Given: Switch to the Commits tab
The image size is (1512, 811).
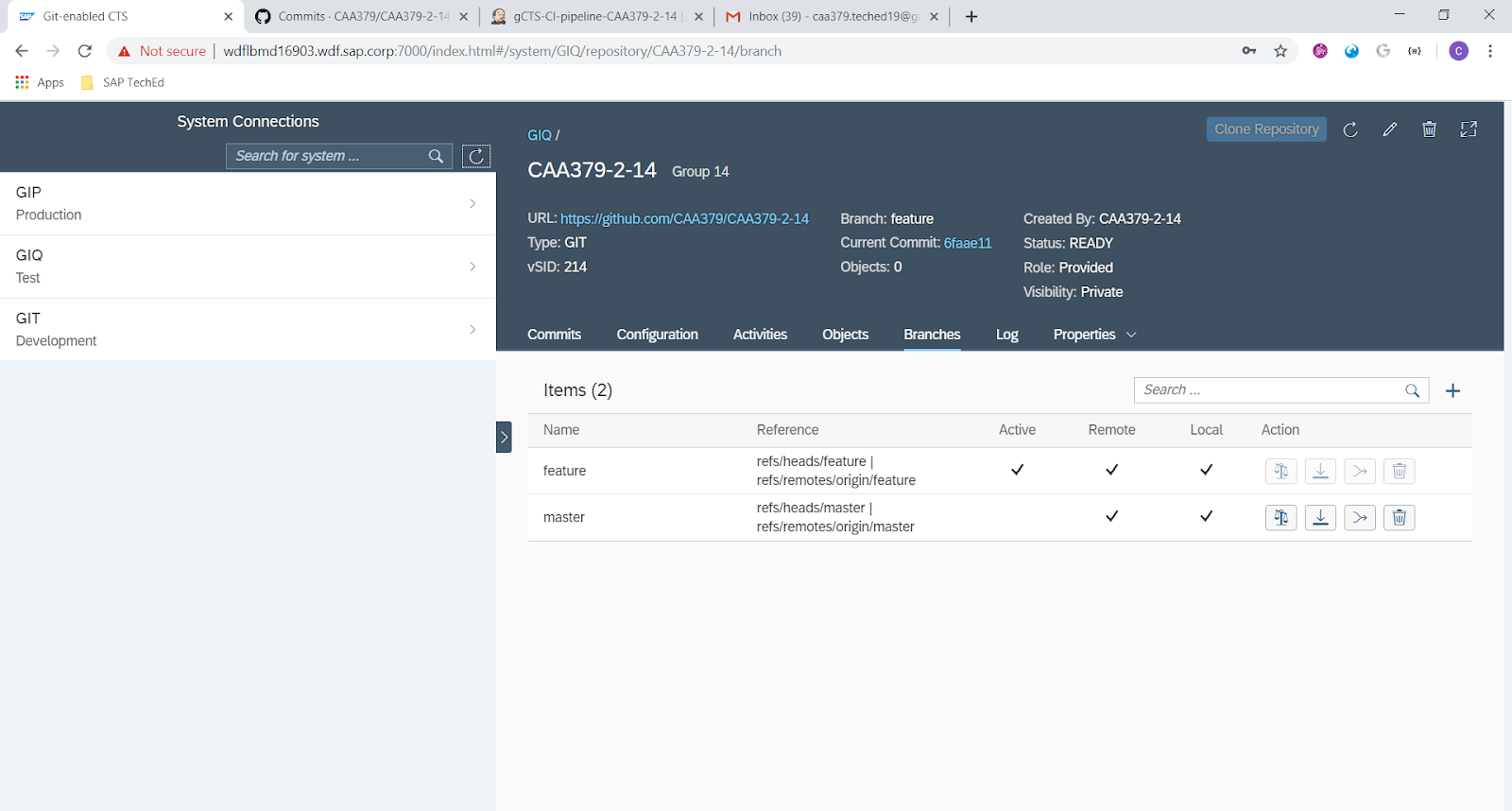Looking at the screenshot, I should (554, 335).
